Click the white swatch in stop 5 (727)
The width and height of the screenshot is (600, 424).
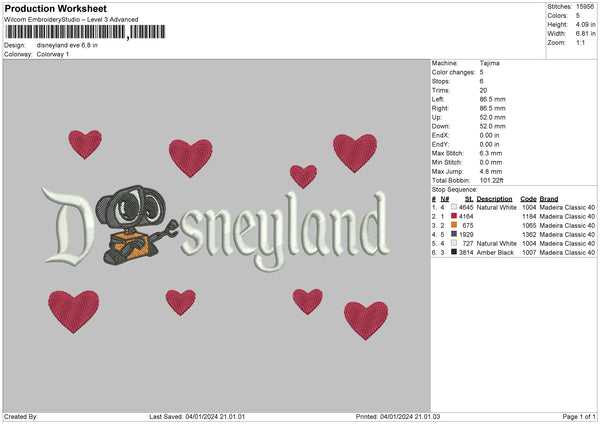[x=454, y=243]
